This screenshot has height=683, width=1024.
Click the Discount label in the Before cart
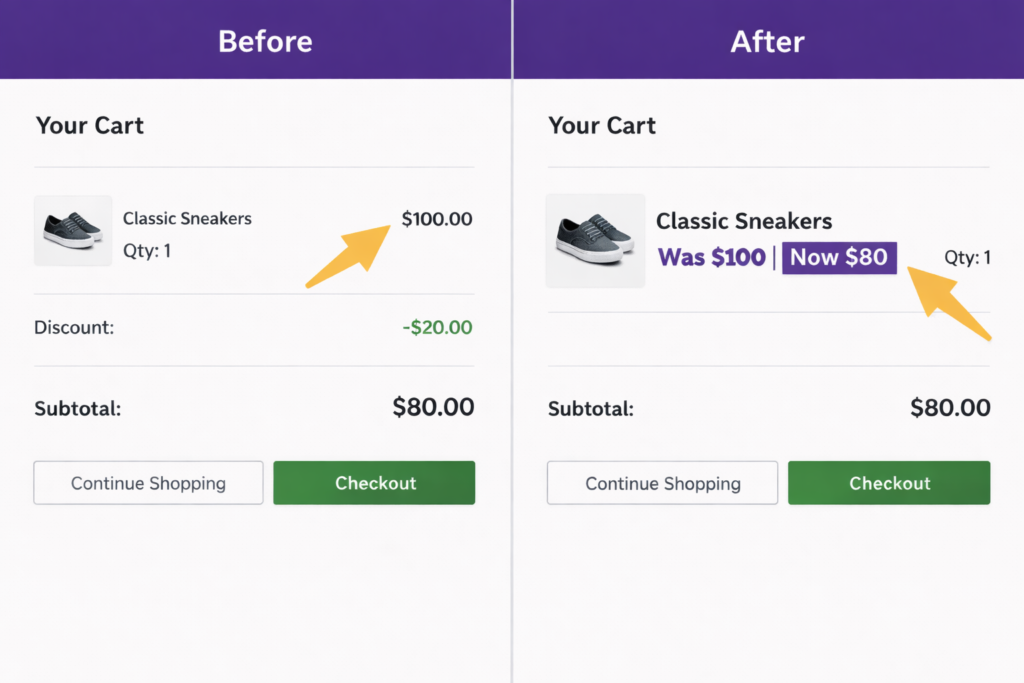[74, 327]
